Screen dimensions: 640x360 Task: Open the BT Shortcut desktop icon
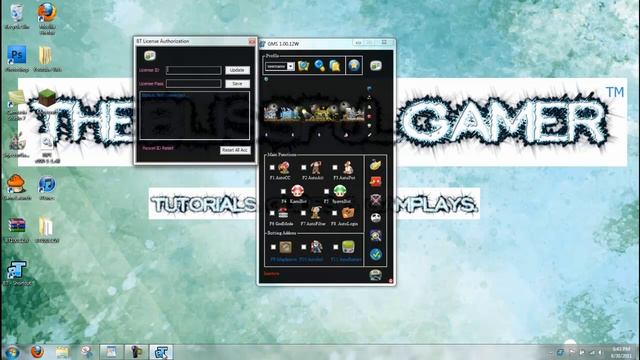16,273
